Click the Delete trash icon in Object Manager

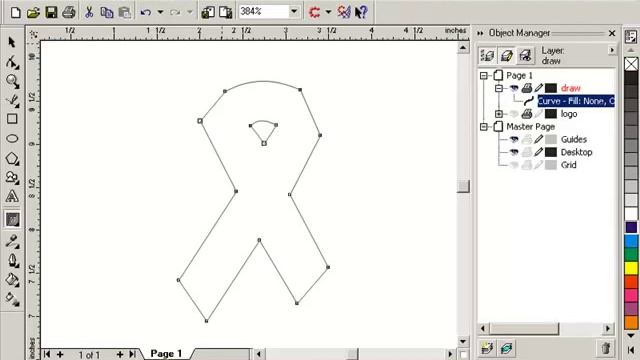[x=606, y=348]
